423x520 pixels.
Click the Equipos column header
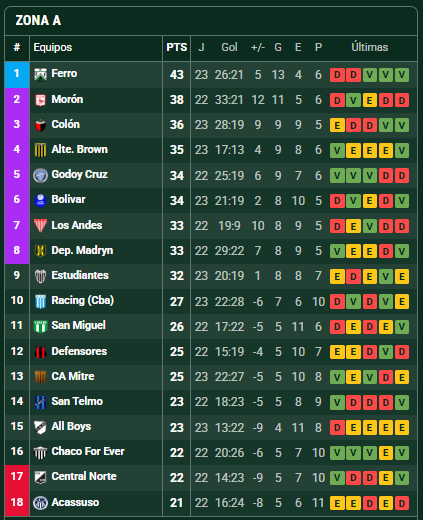pos(53,47)
